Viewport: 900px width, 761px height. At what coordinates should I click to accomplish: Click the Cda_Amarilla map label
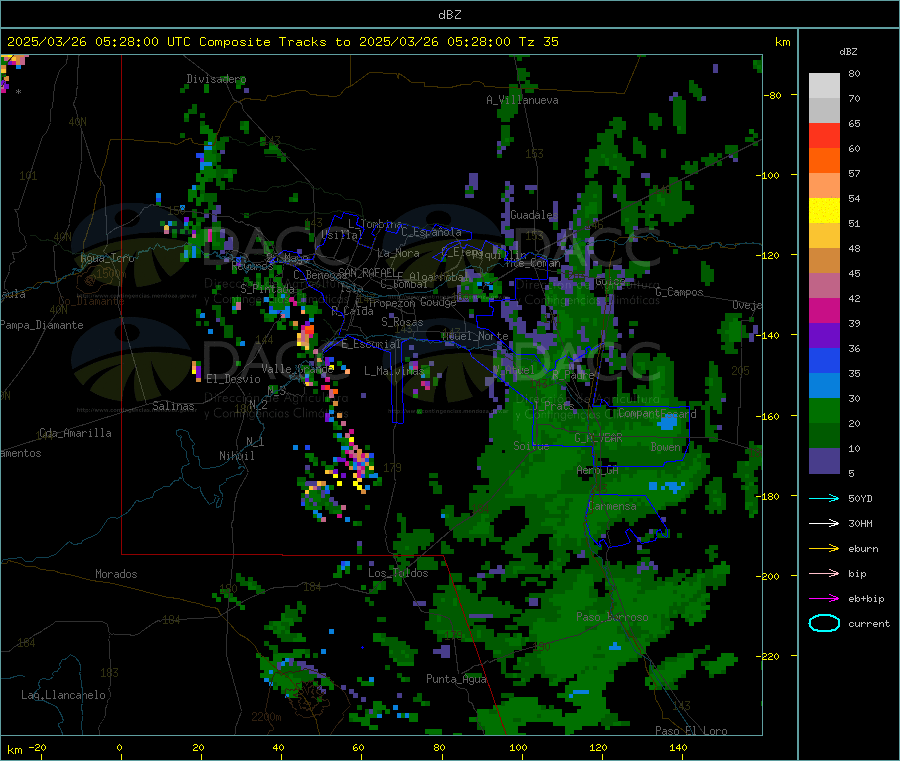click(x=75, y=433)
